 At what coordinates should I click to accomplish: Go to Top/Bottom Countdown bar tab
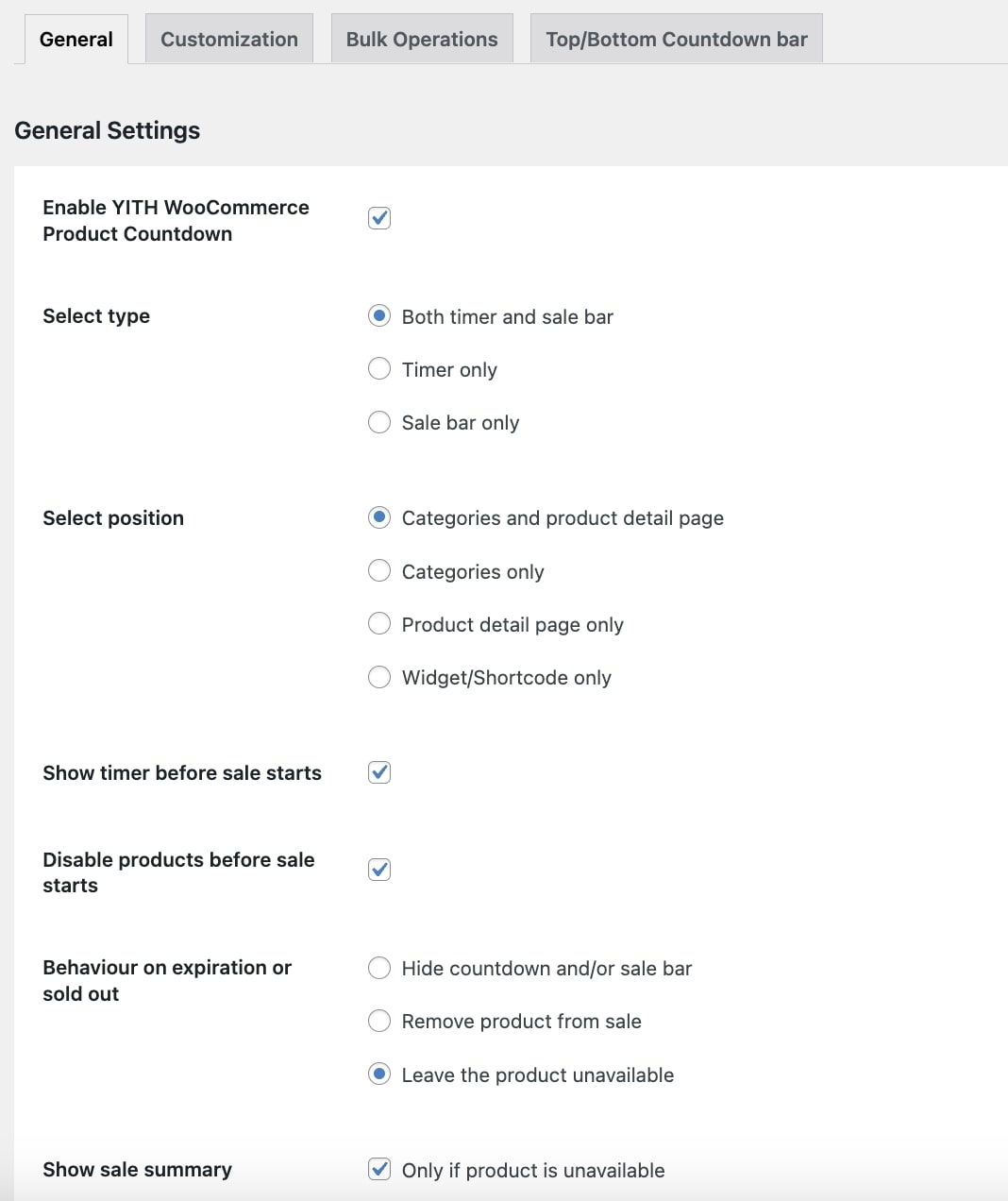pos(676,40)
